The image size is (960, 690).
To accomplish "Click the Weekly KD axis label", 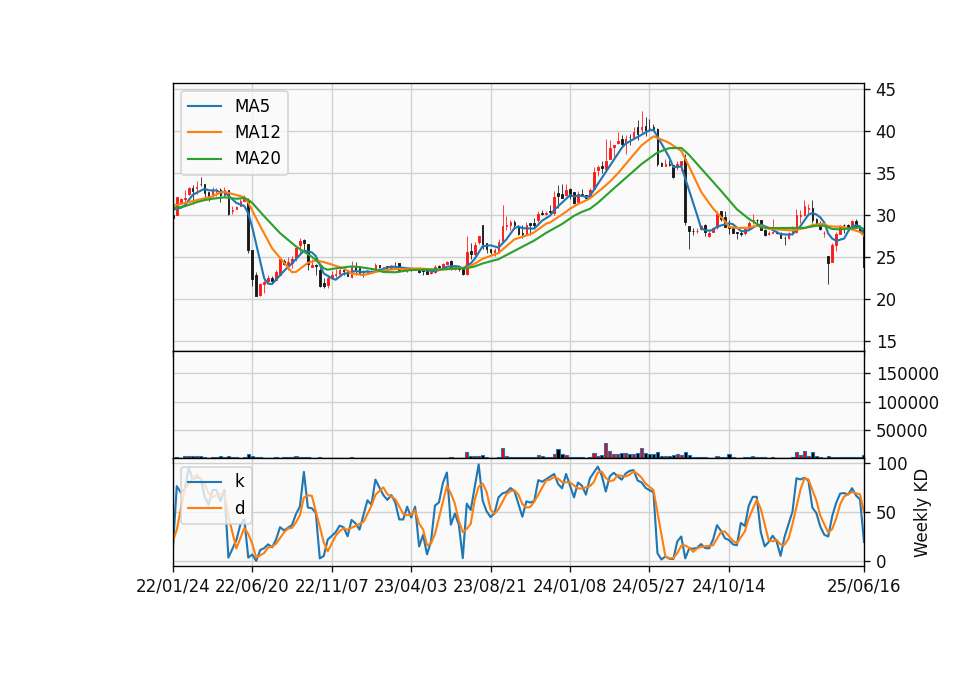I will pyautogui.click(x=921, y=513).
